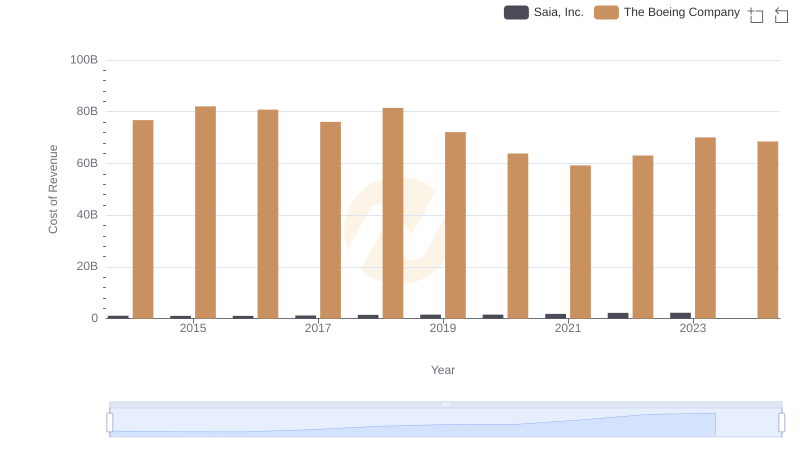Click the Boeing bar for 2019
The width and height of the screenshot is (800, 461).
(455, 225)
